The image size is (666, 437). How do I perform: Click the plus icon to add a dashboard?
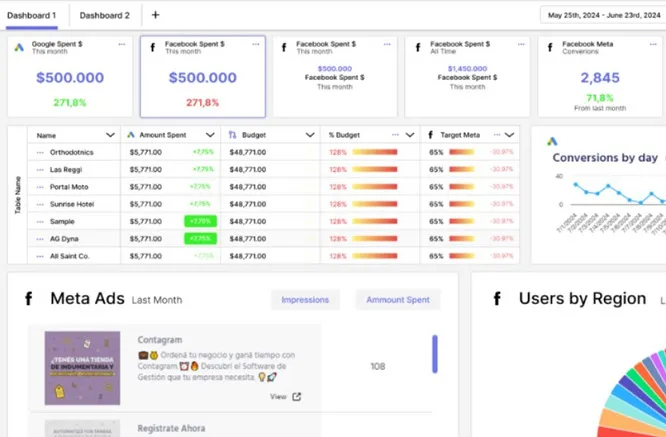pos(155,15)
